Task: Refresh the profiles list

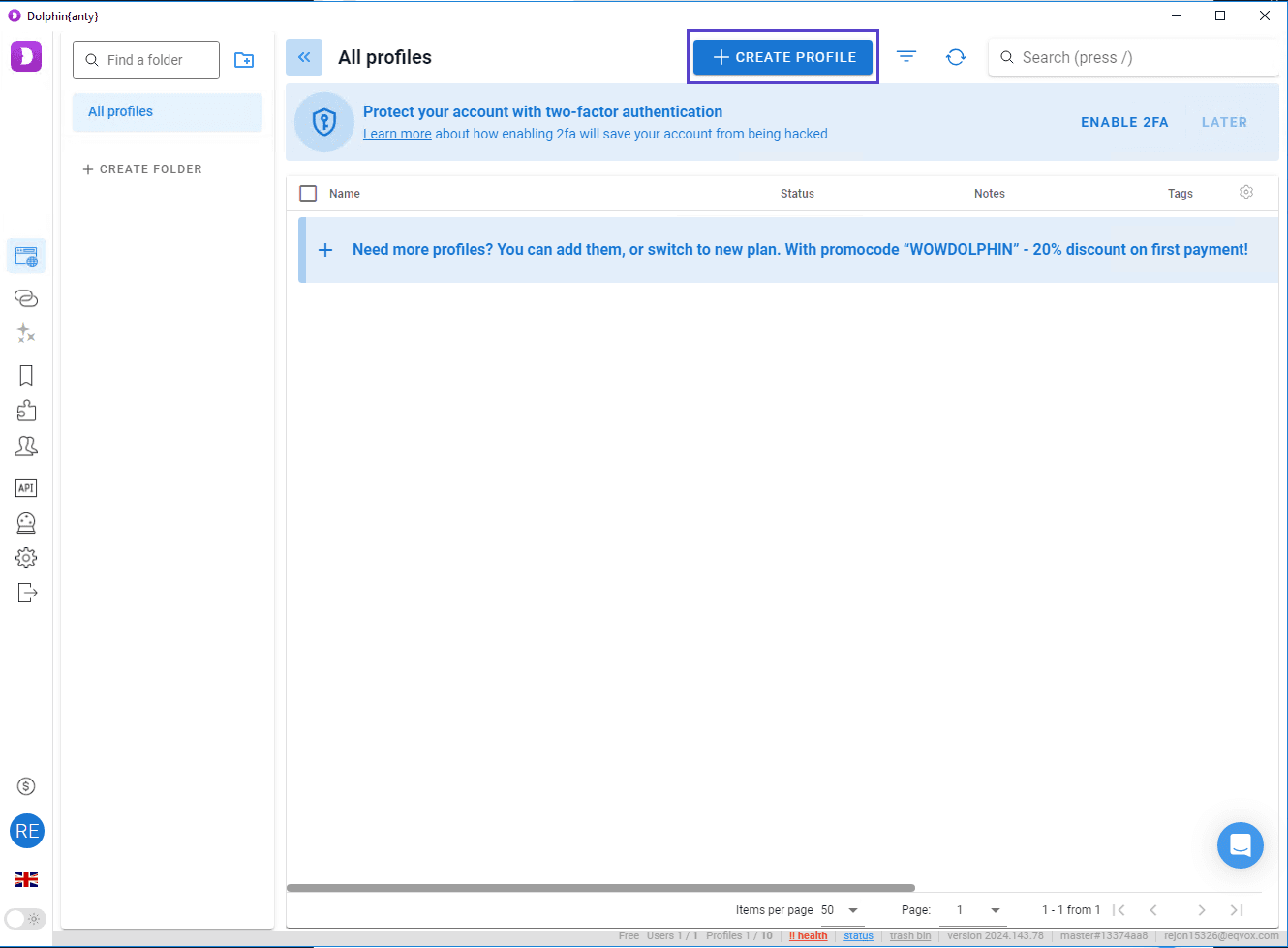Action: click(x=956, y=57)
